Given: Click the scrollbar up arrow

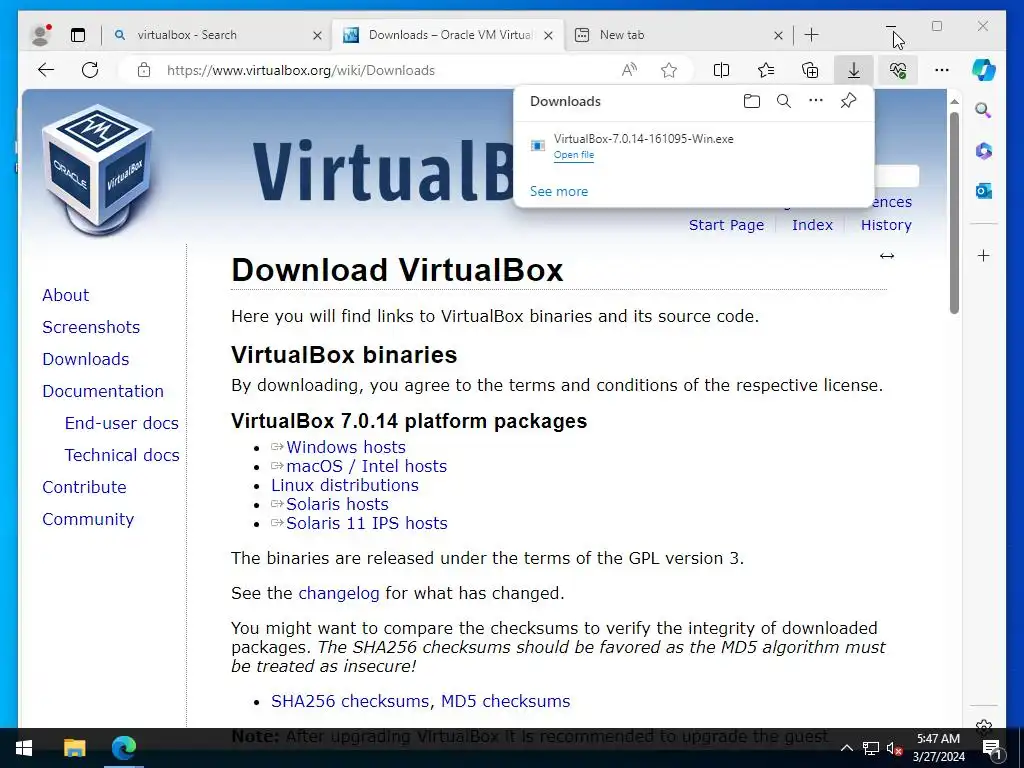Looking at the screenshot, I should point(954,102).
